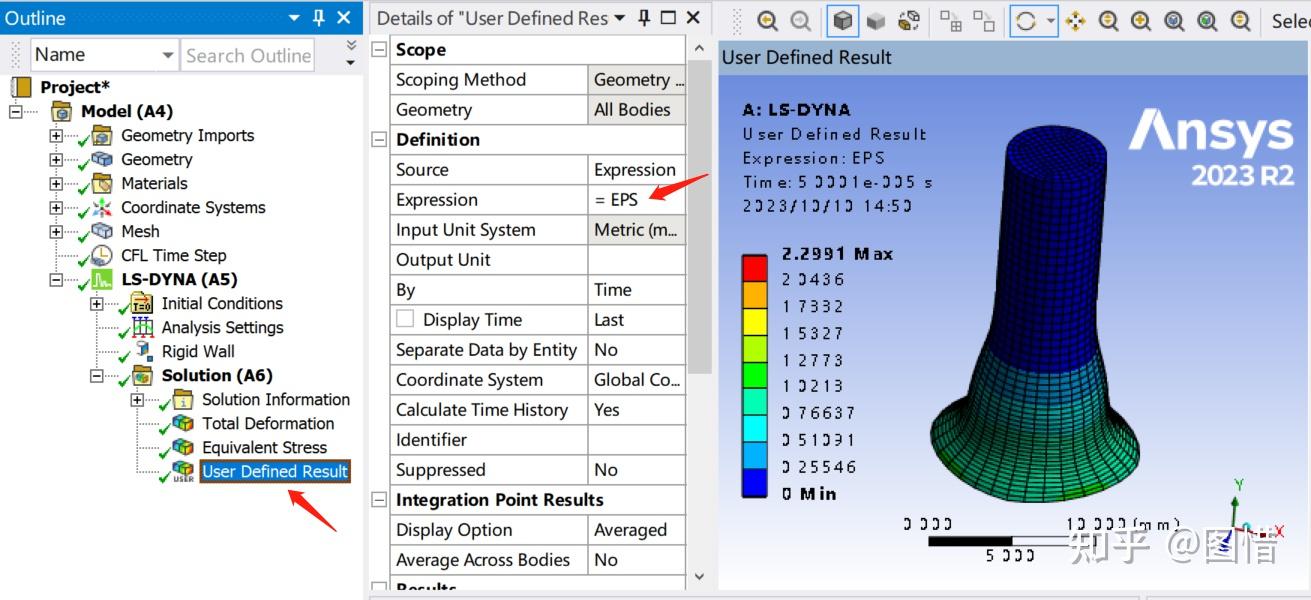
Task: Click the previous view icon in graphics toolbar
Action: pos(767,20)
